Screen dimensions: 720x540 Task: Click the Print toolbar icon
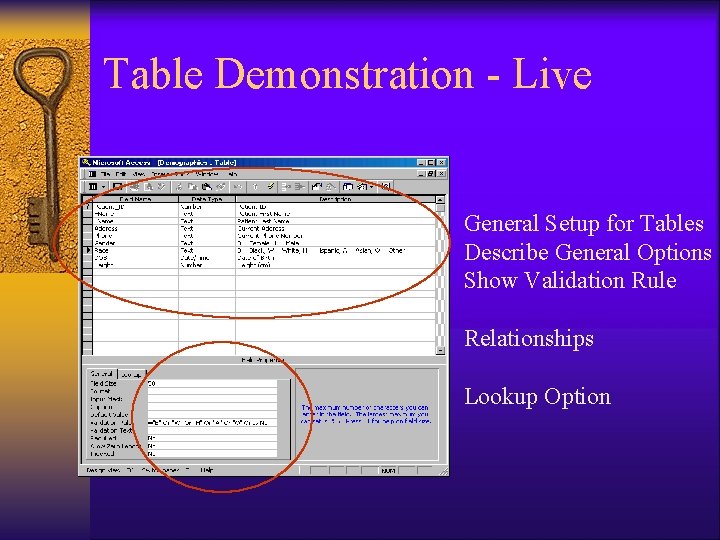pos(135,186)
